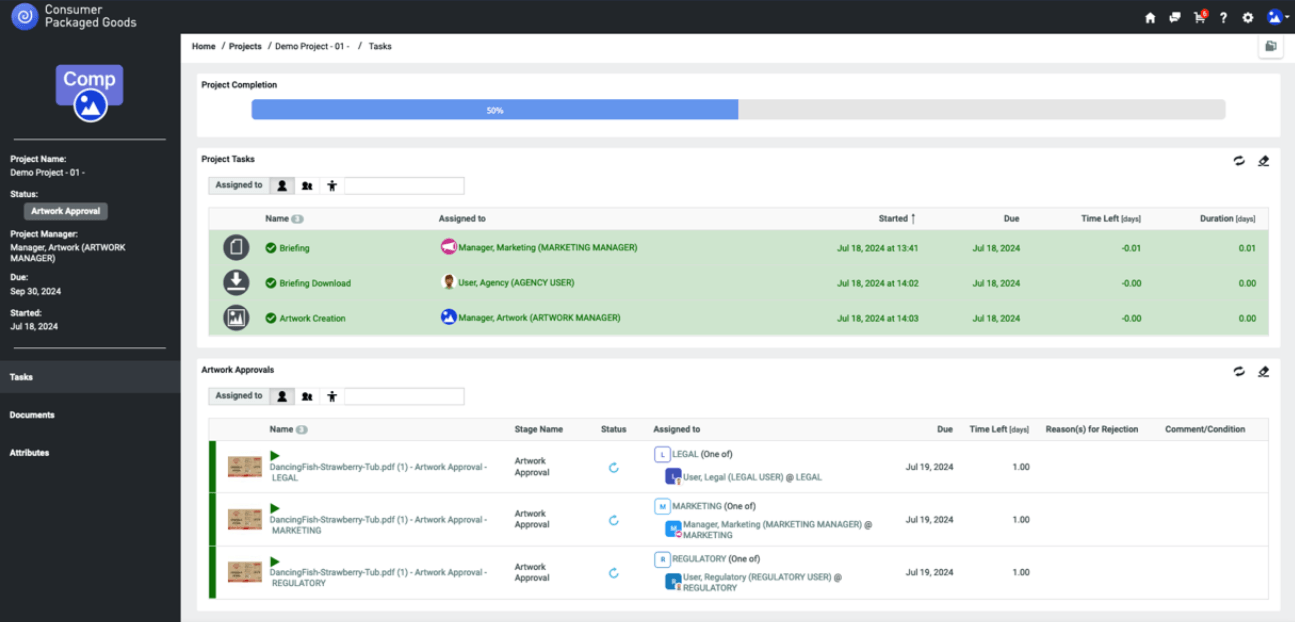
Task: Click the Briefing Download task icon
Action: coord(236,283)
